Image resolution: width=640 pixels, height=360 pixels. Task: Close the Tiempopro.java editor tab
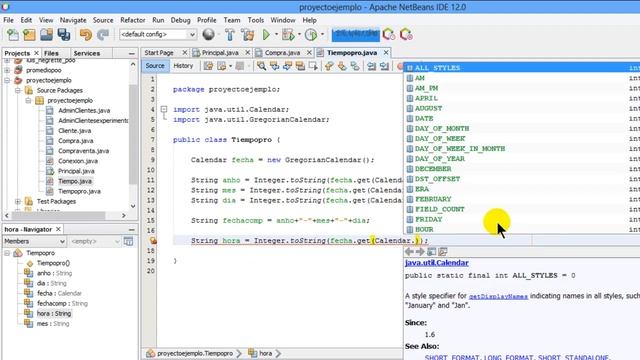[386, 53]
